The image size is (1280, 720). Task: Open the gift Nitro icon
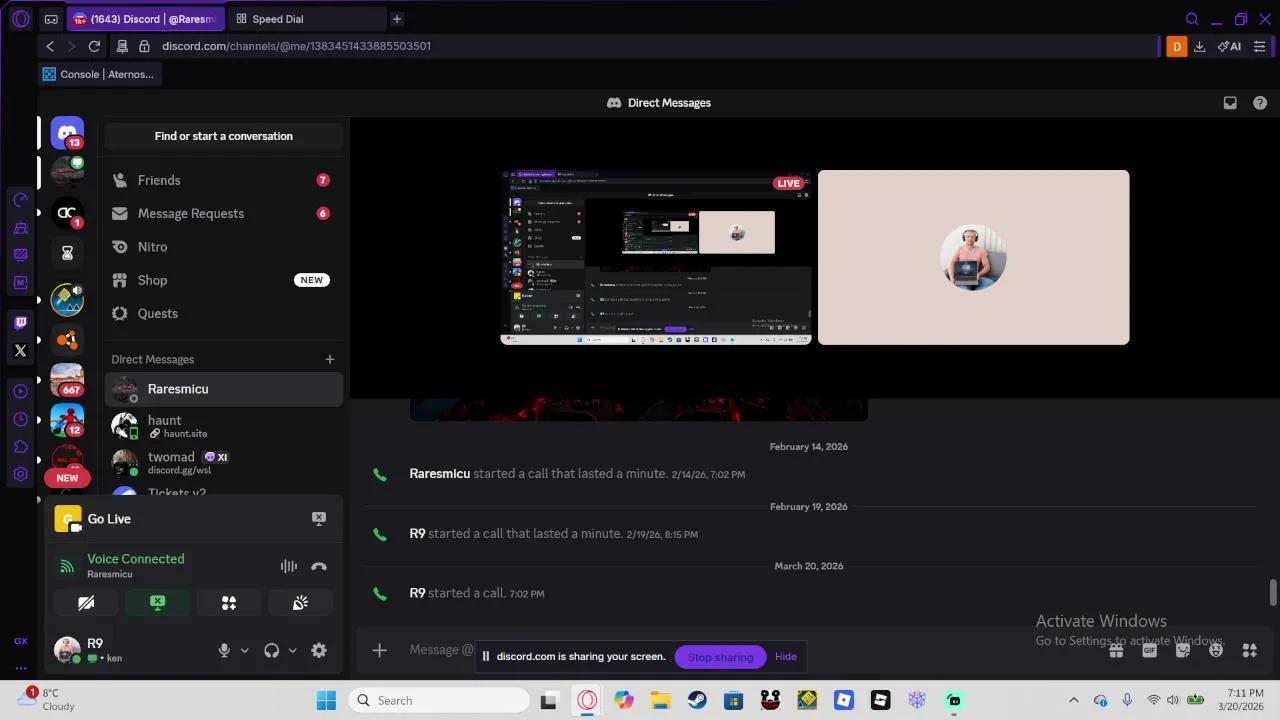click(1116, 651)
